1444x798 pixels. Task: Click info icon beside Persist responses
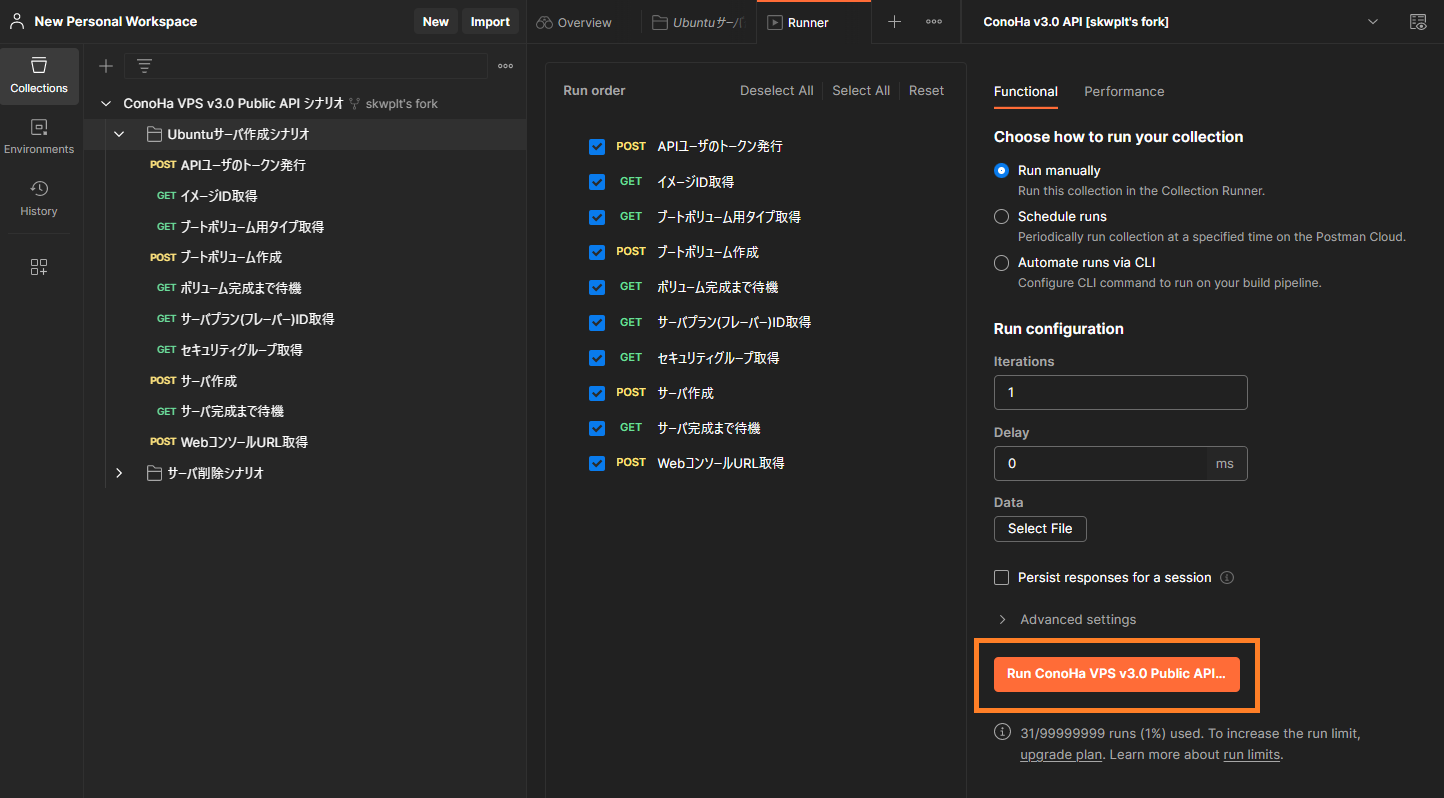pos(1227,578)
